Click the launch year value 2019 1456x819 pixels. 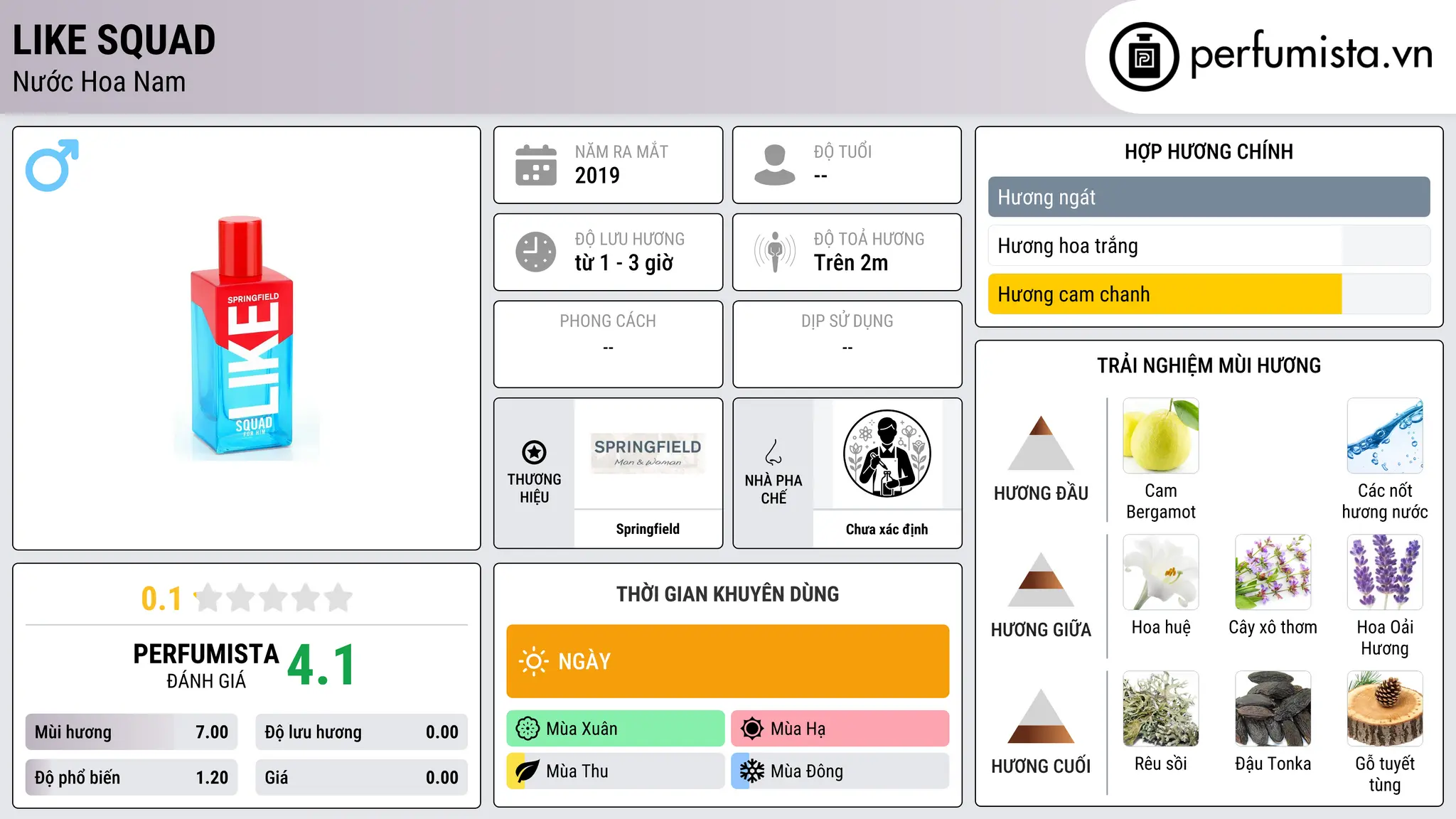point(597,176)
